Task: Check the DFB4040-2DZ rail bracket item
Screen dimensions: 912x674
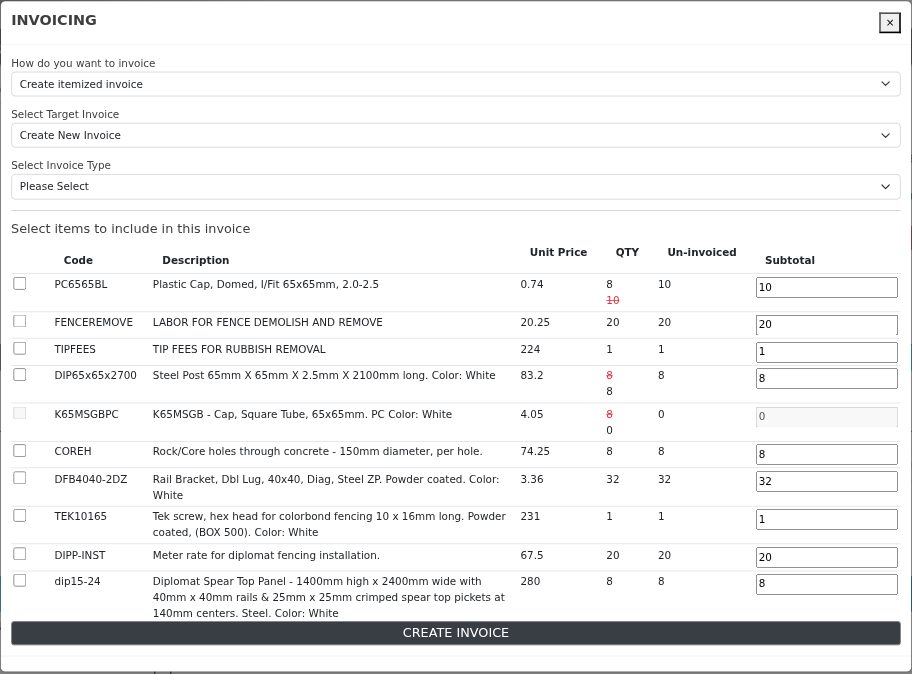Action: 20,478
